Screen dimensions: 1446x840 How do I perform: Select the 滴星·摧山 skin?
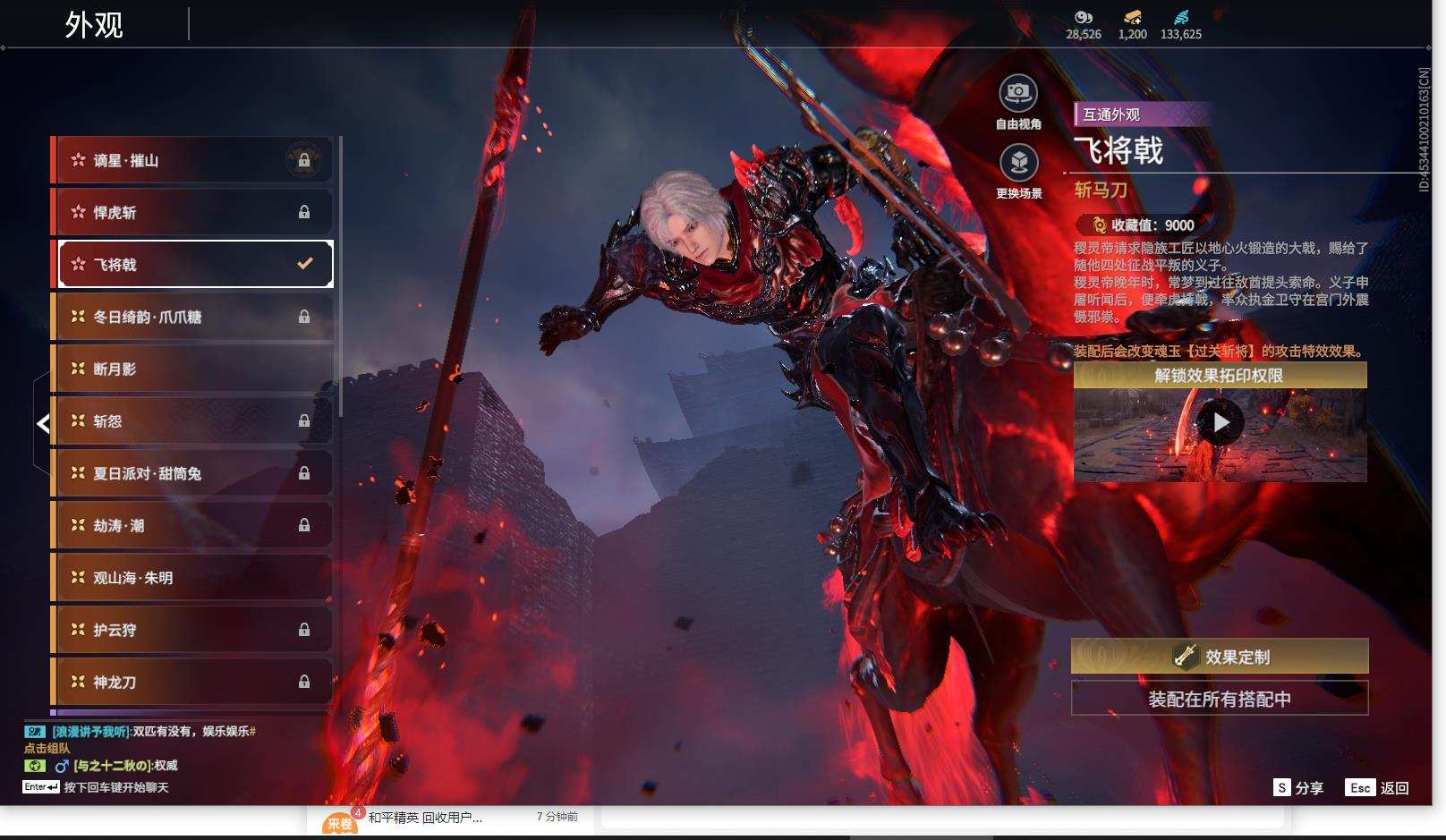(x=192, y=160)
